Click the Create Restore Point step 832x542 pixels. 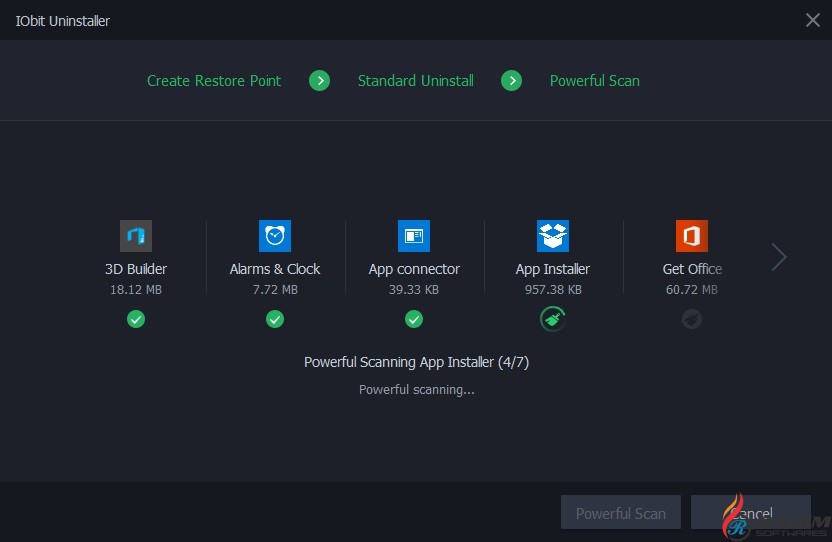point(214,81)
